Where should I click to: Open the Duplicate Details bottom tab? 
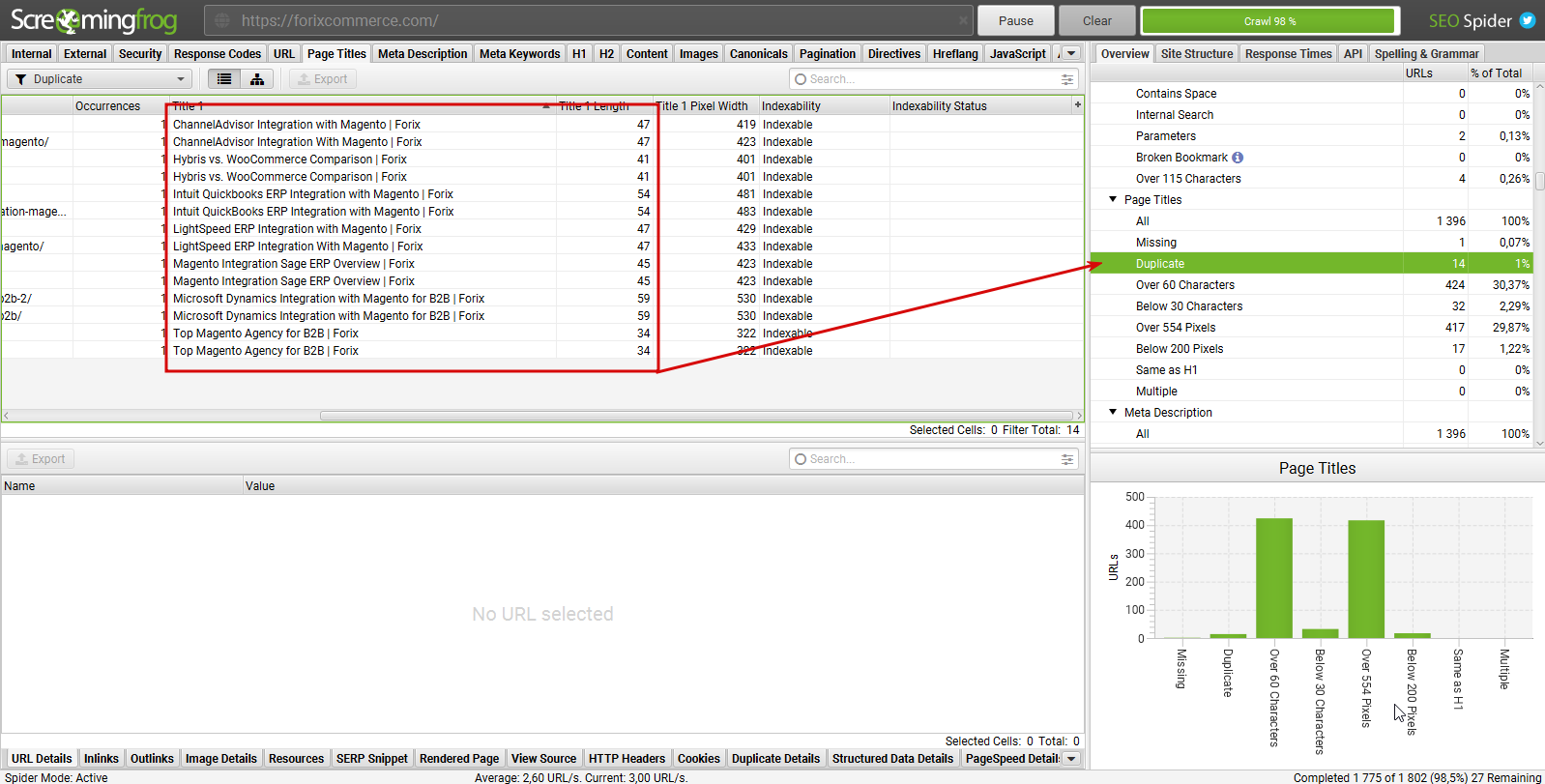(x=775, y=759)
